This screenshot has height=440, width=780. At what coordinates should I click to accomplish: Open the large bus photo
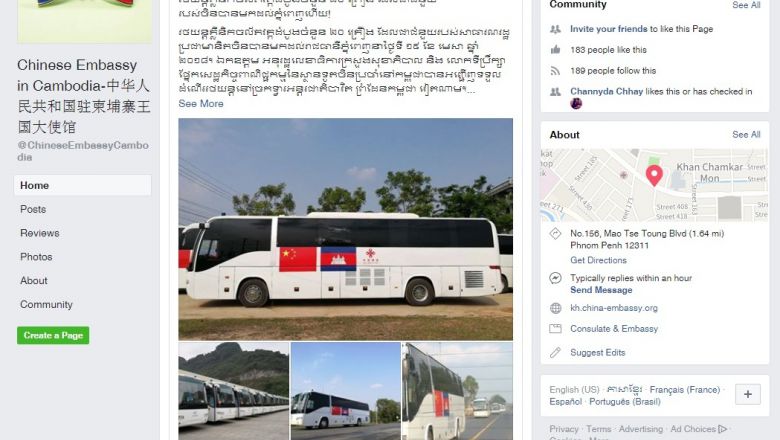tap(346, 229)
